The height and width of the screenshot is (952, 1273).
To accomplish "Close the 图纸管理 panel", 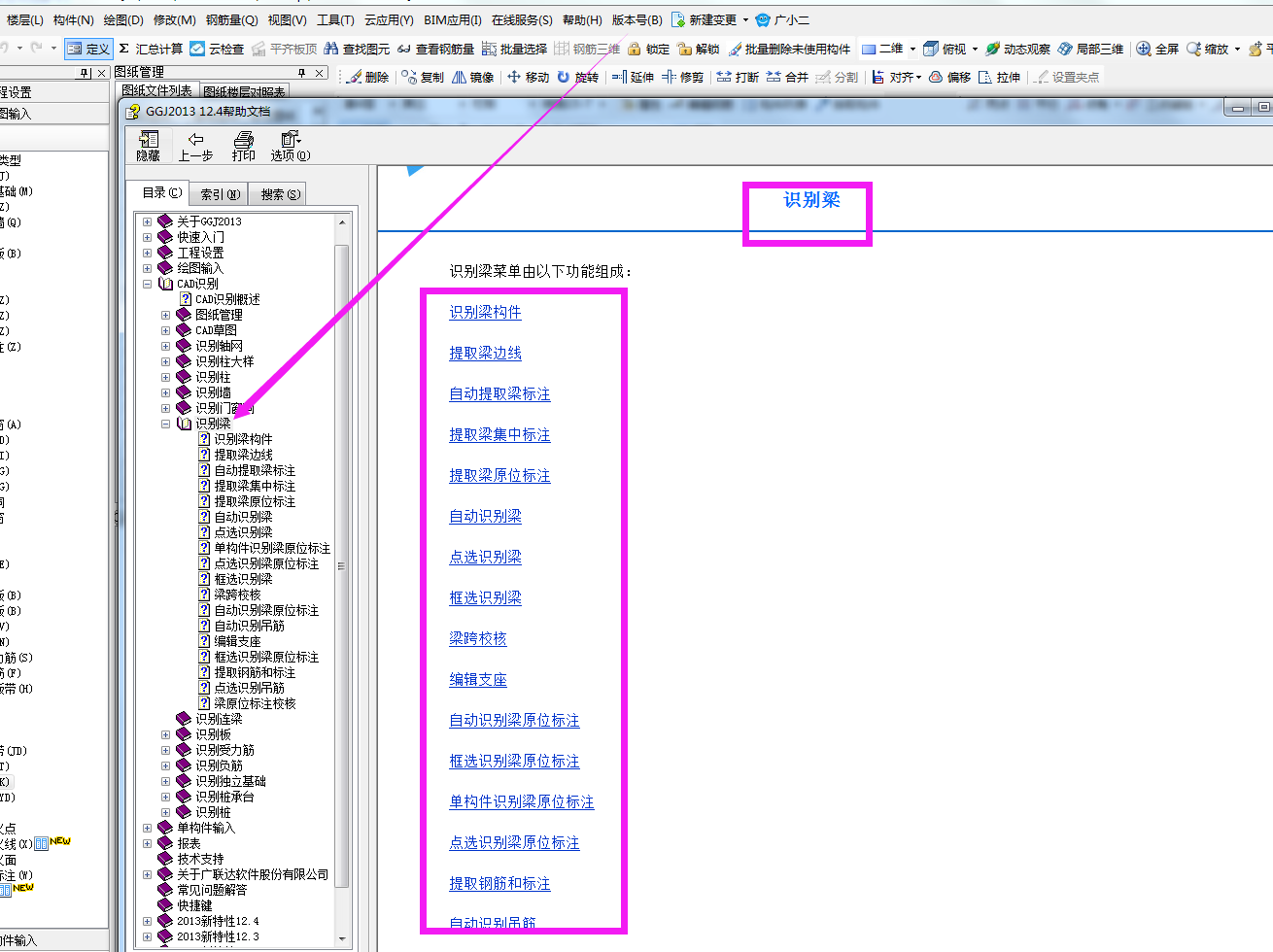I will tap(320, 73).
